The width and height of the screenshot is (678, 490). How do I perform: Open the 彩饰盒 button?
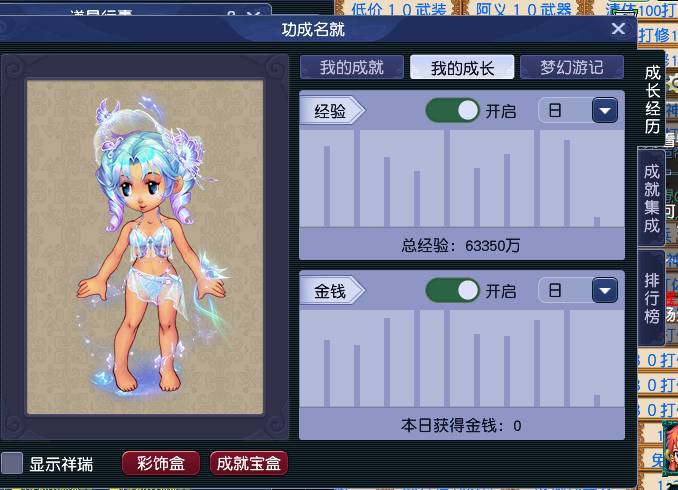pyautogui.click(x=161, y=464)
